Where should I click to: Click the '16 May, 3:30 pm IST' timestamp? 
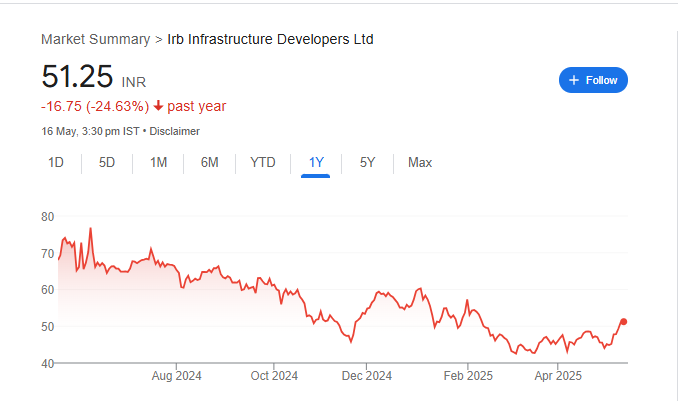click(90, 131)
